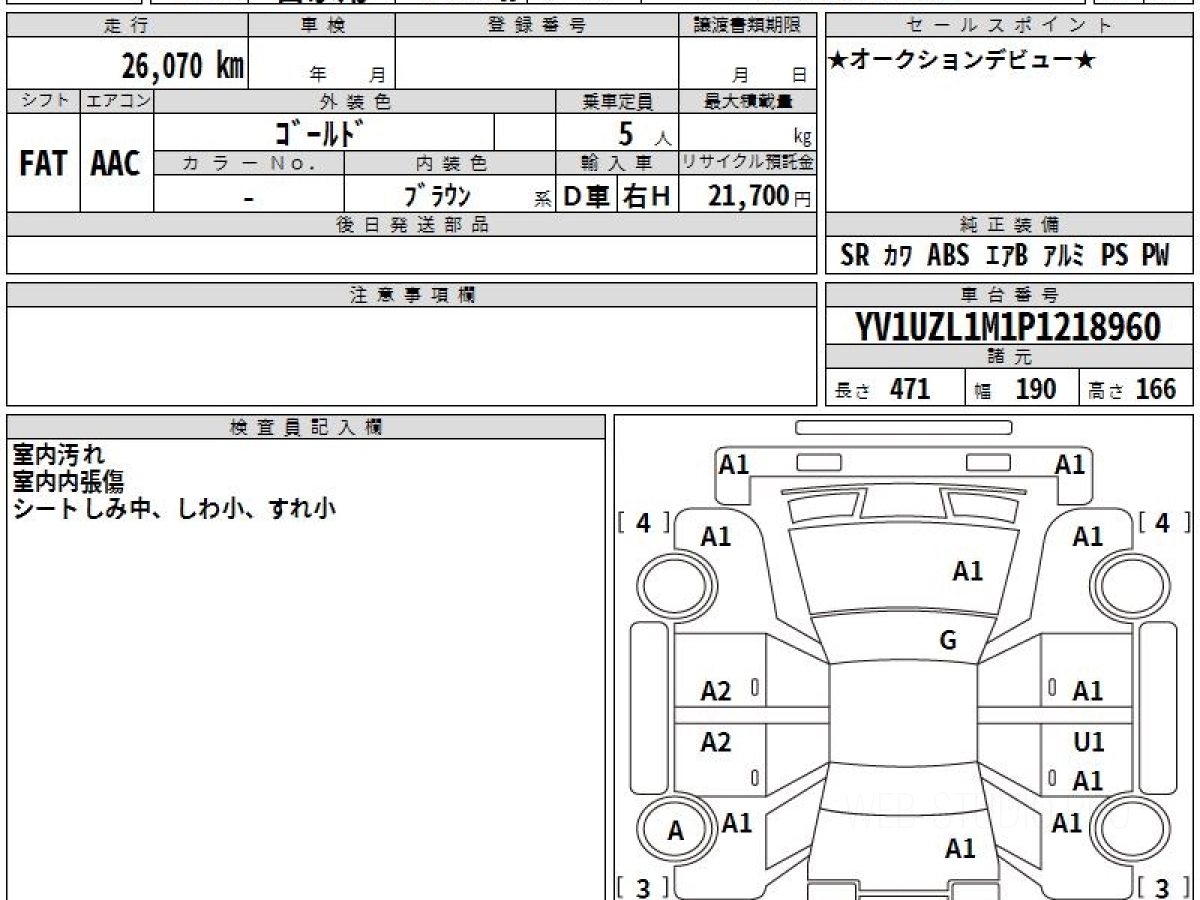Click the 輸入車 header cell
The width and height of the screenshot is (1200, 900).
tap(617, 163)
